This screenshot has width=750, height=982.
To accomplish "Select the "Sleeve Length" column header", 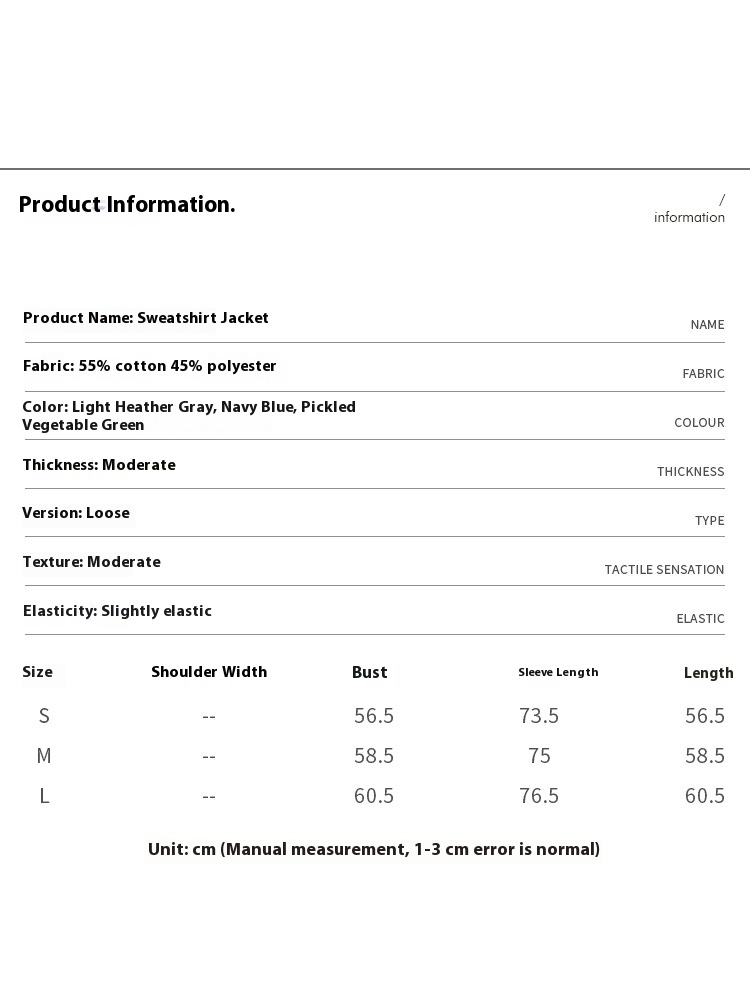I will [558, 672].
